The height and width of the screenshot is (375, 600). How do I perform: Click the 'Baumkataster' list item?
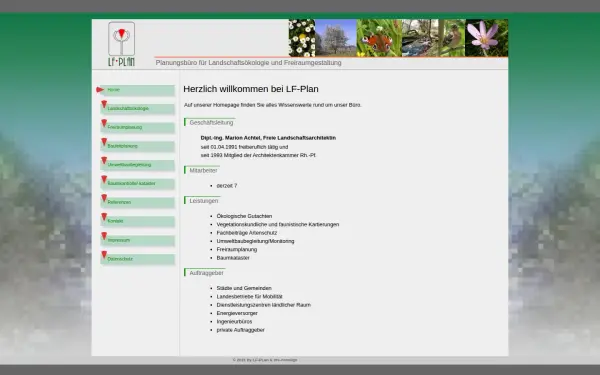pos(233,258)
